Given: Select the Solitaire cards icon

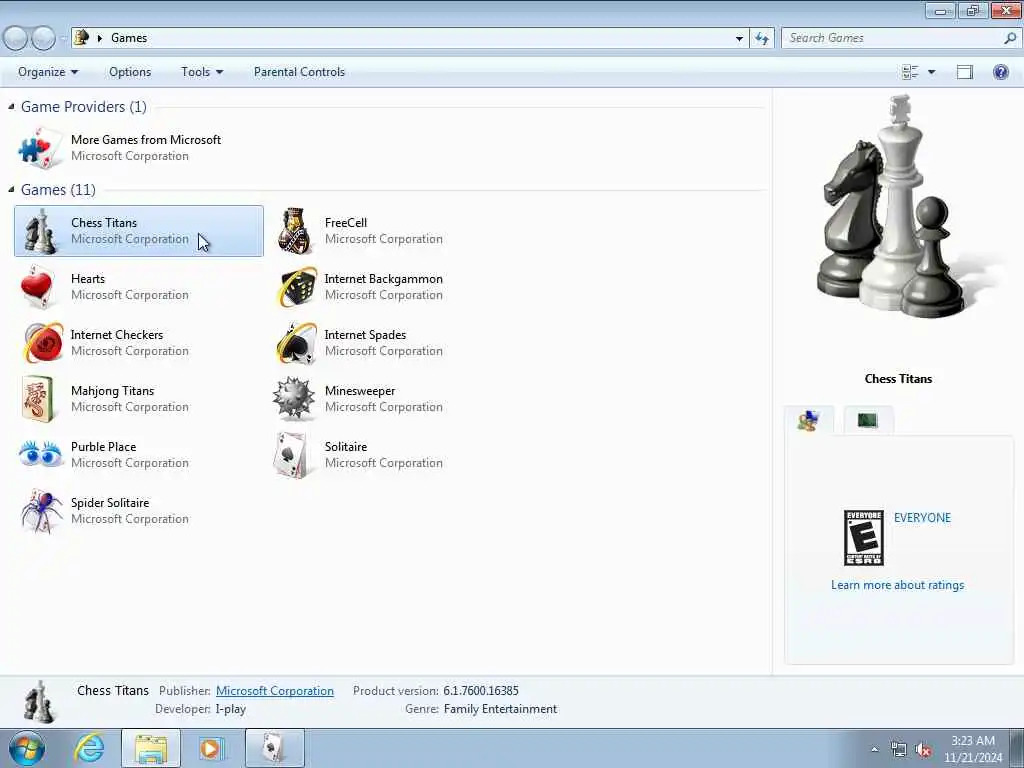Looking at the screenshot, I should (x=291, y=455).
